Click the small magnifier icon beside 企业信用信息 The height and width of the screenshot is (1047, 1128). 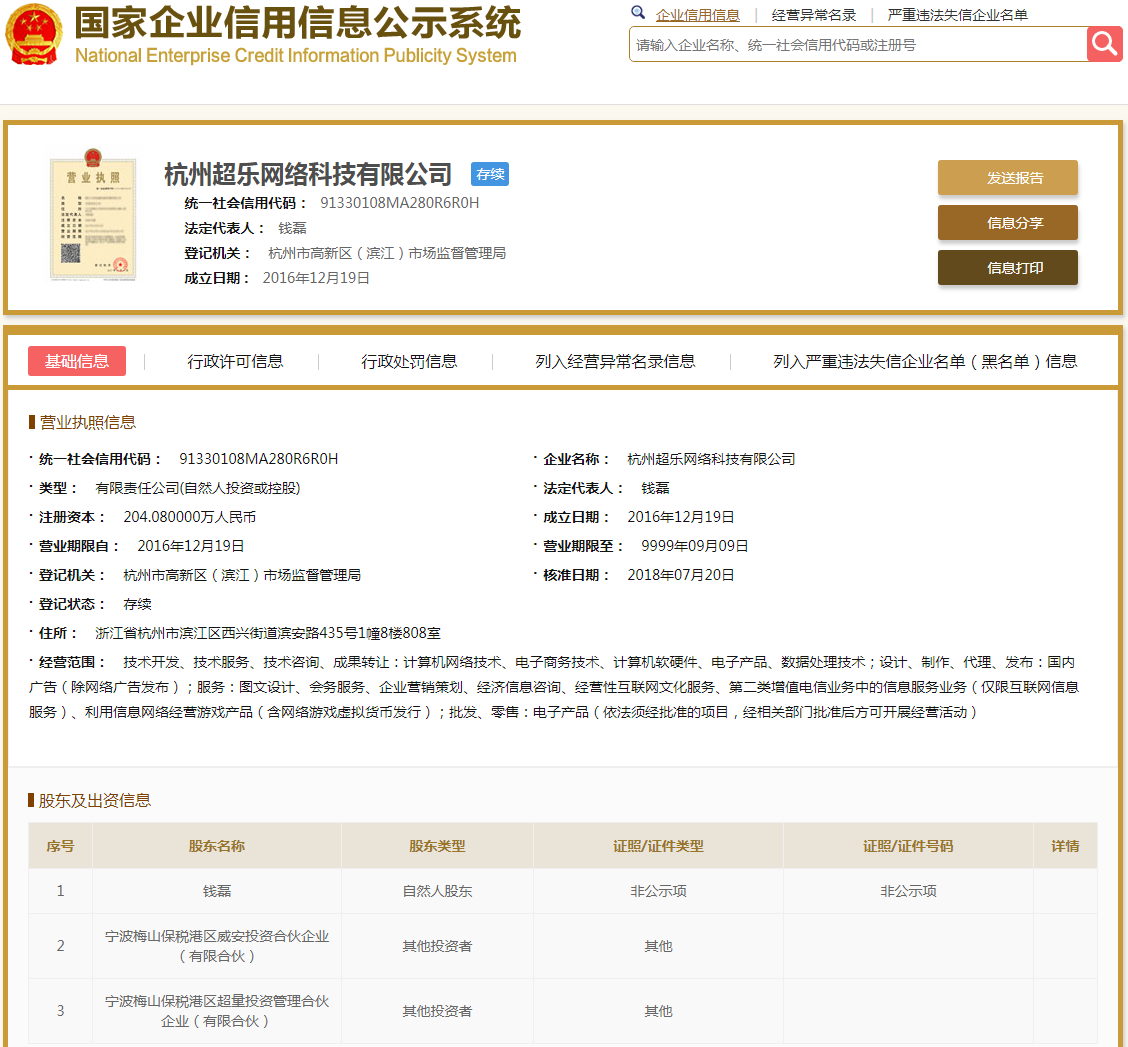(x=638, y=13)
